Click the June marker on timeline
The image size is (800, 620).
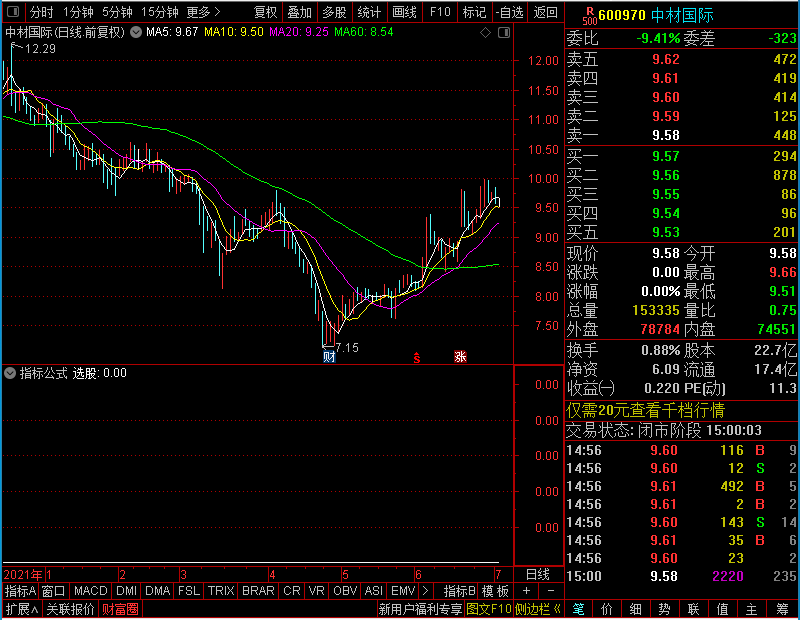coord(418,575)
